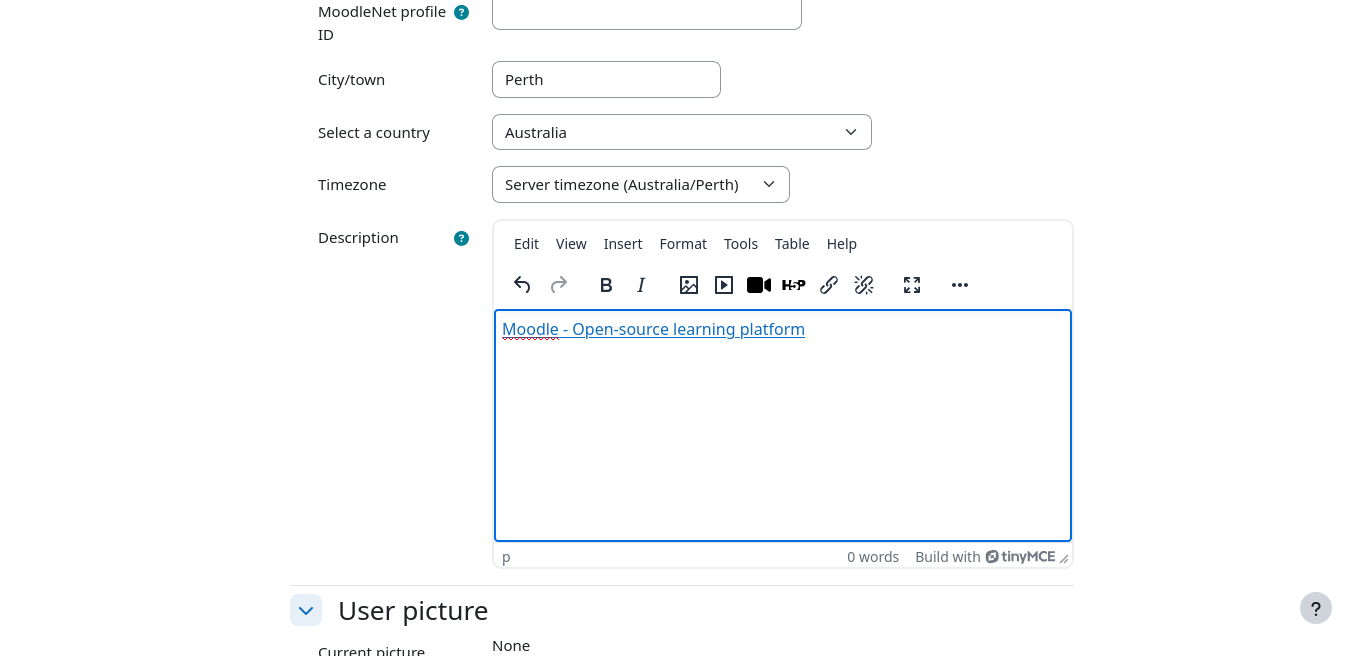The height and width of the screenshot is (656, 1364).
Task: Switch the editor to fullscreen mode
Action: tap(912, 285)
